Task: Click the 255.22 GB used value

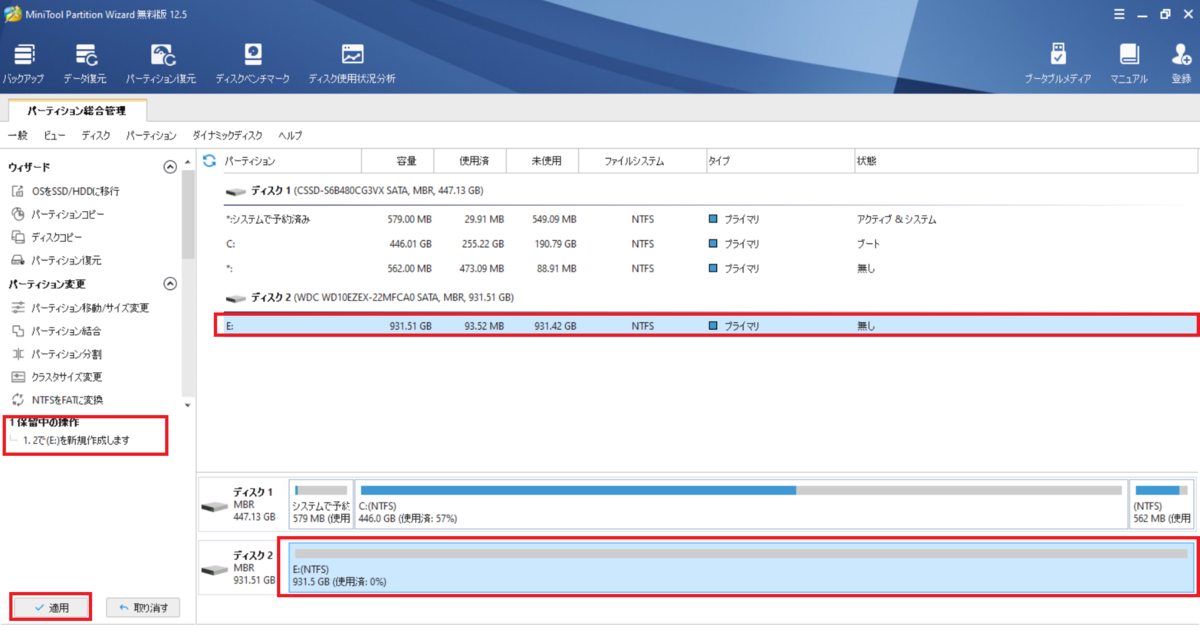Action: 483,244
